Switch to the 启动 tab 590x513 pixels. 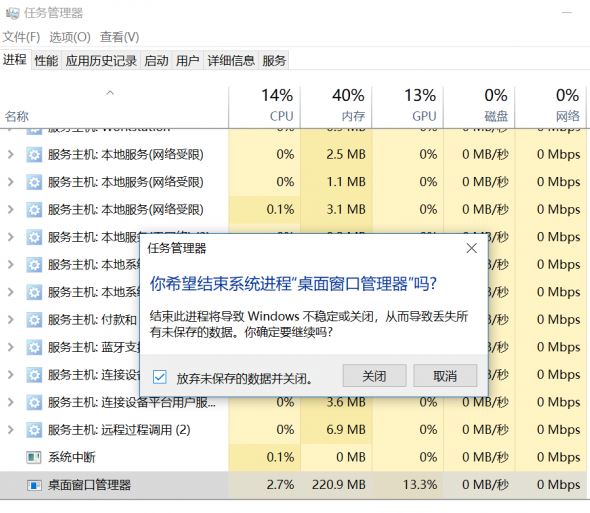(157, 60)
